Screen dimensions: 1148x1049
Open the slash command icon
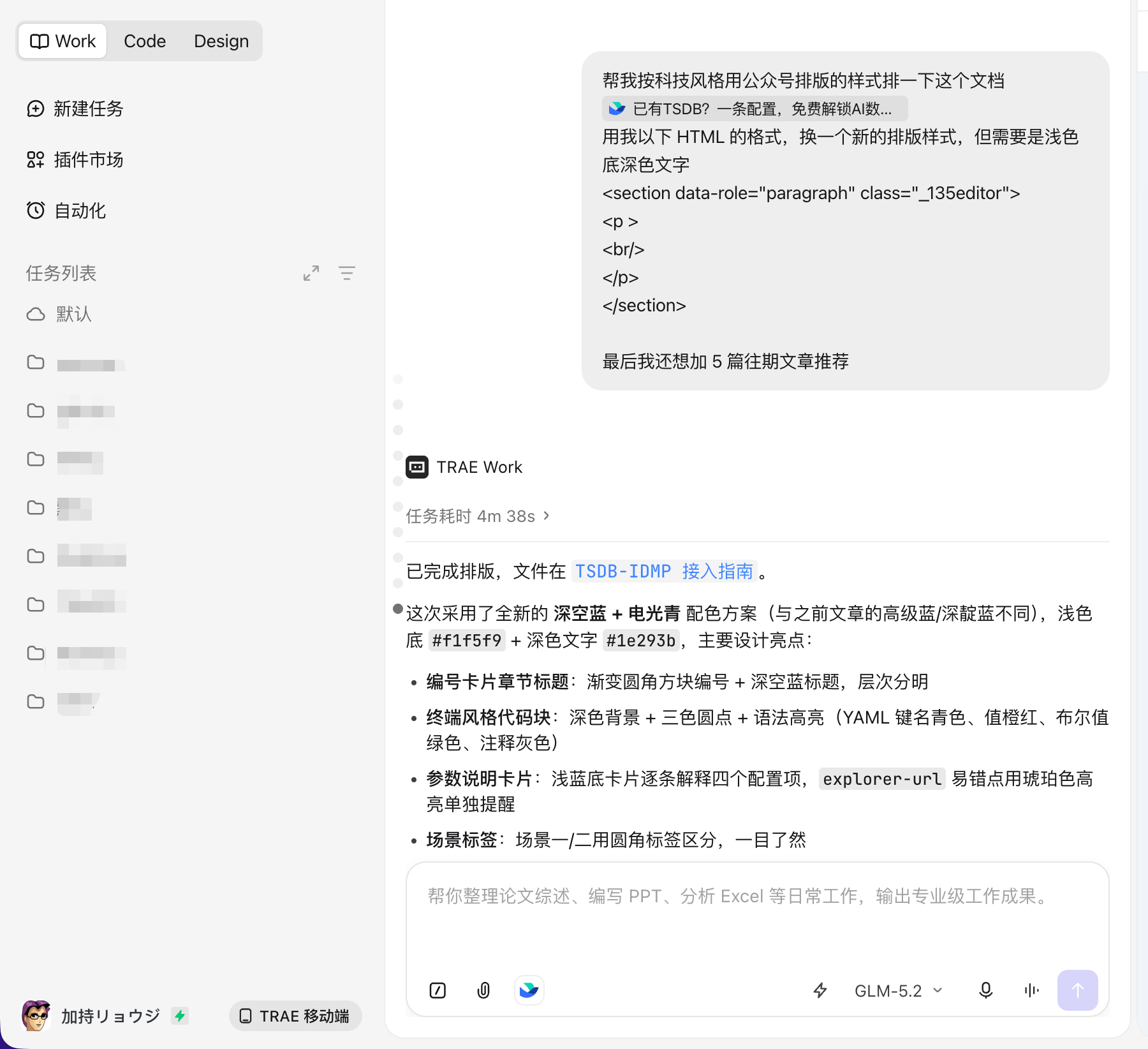pyautogui.click(x=438, y=990)
